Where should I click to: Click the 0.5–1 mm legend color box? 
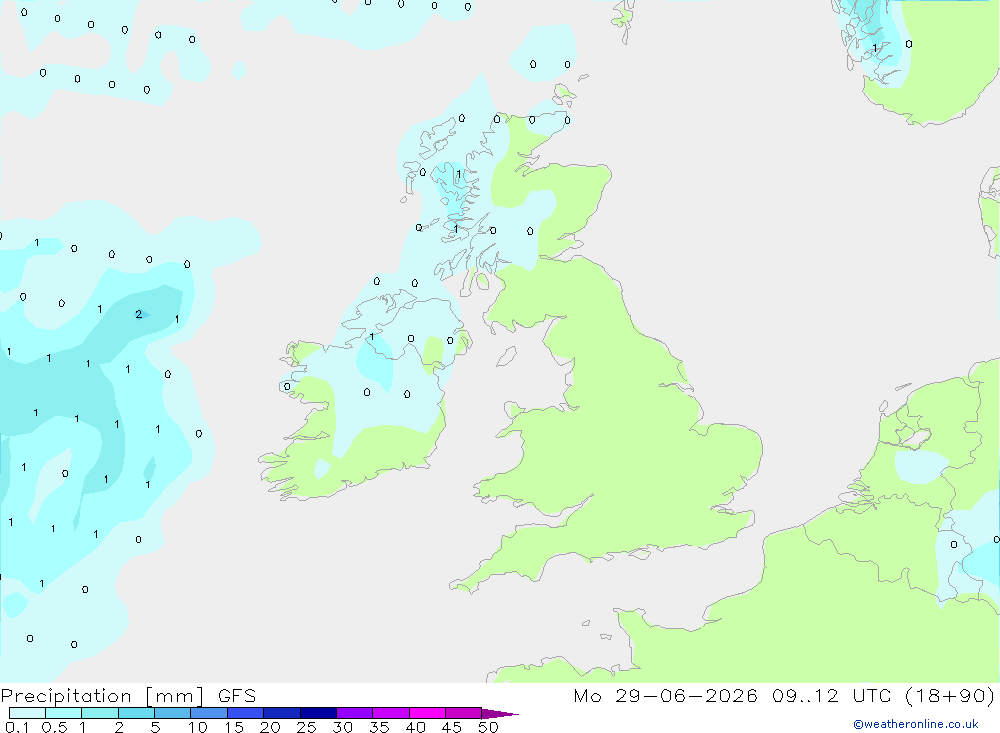point(63,713)
